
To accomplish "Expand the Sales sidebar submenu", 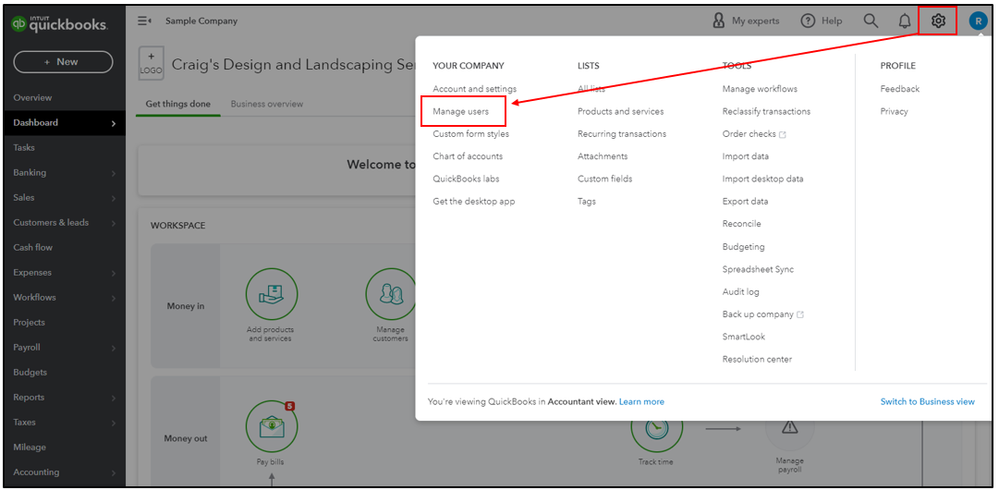I will (113, 198).
